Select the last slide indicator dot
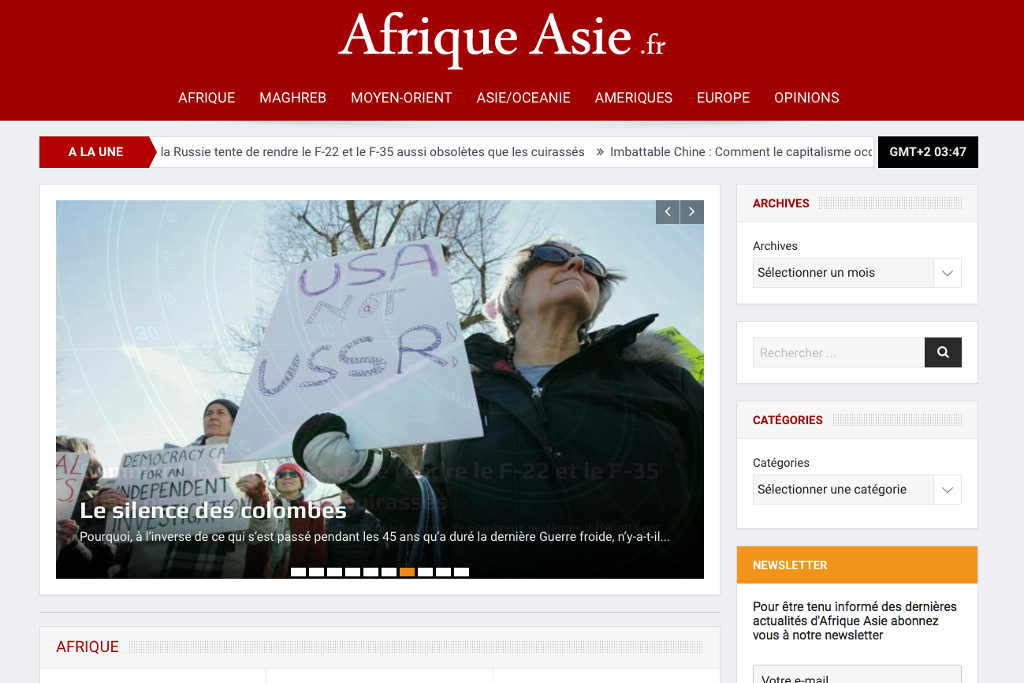 coord(462,572)
